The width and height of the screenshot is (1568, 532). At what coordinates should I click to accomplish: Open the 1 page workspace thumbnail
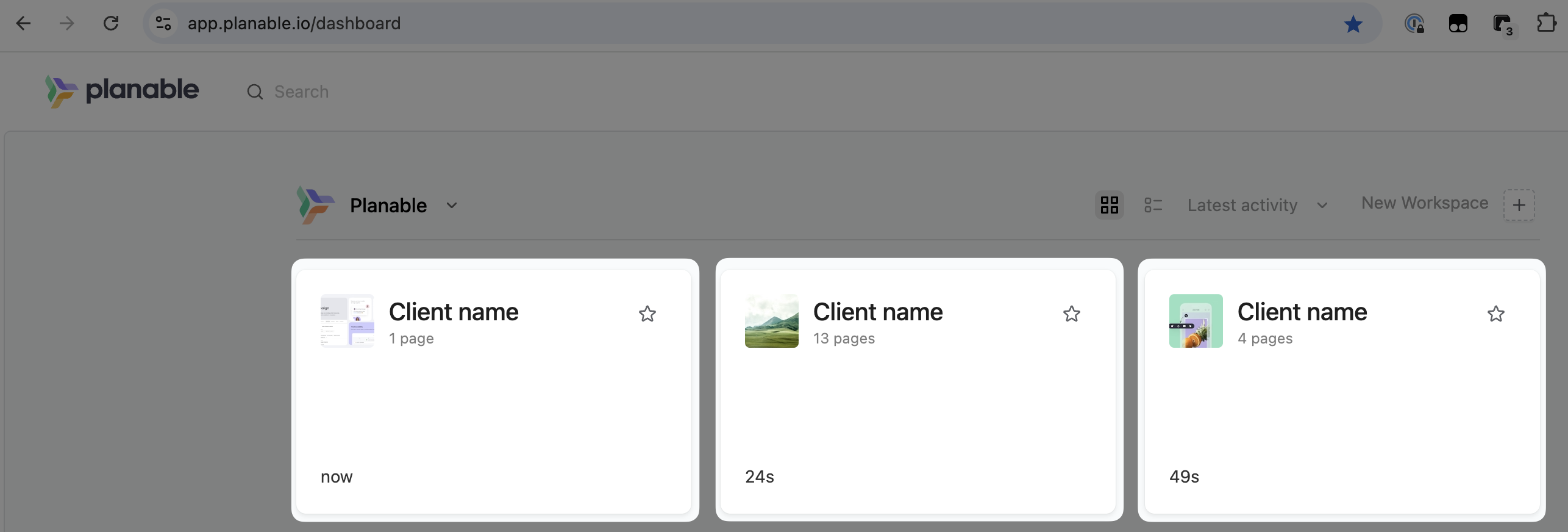point(347,321)
